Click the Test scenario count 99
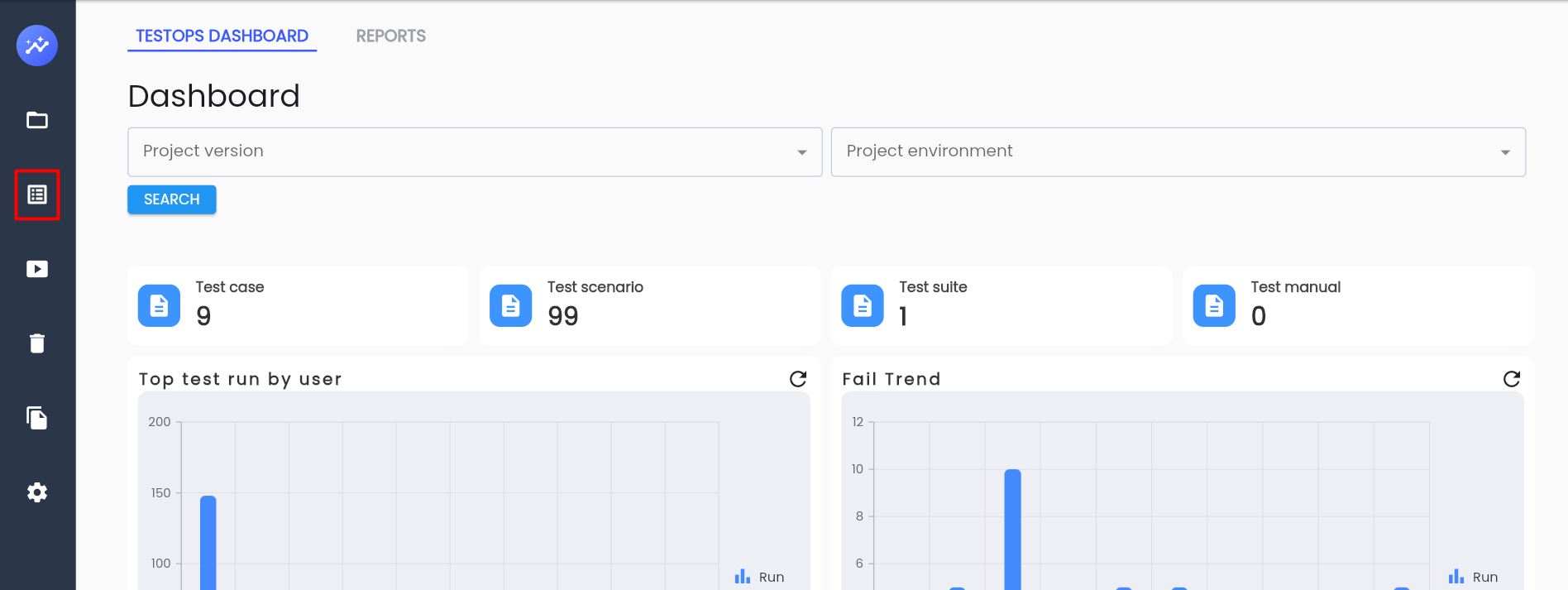Image resolution: width=1568 pixels, height=590 pixels. [x=563, y=316]
